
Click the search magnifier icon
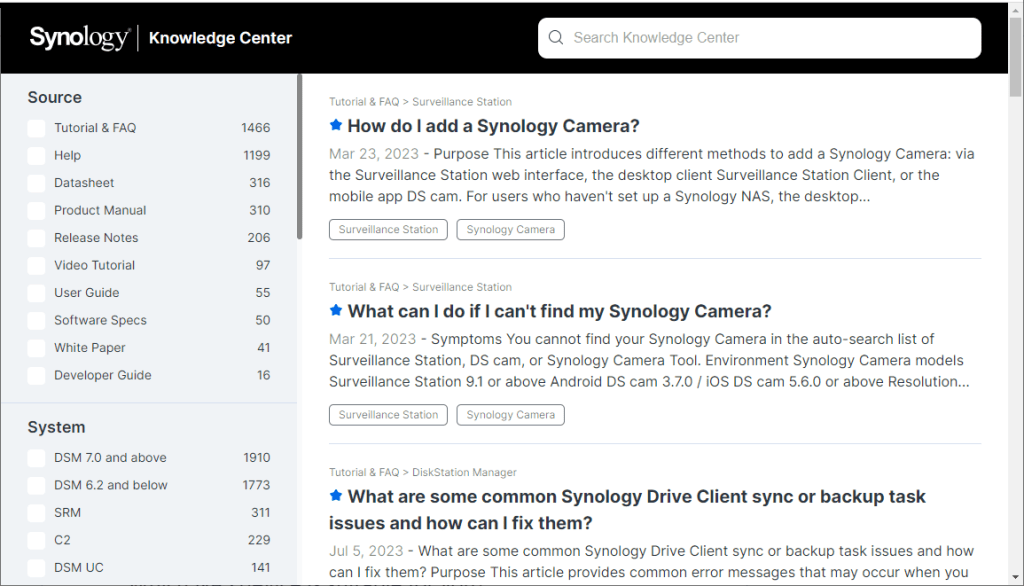click(x=556, y=37)
